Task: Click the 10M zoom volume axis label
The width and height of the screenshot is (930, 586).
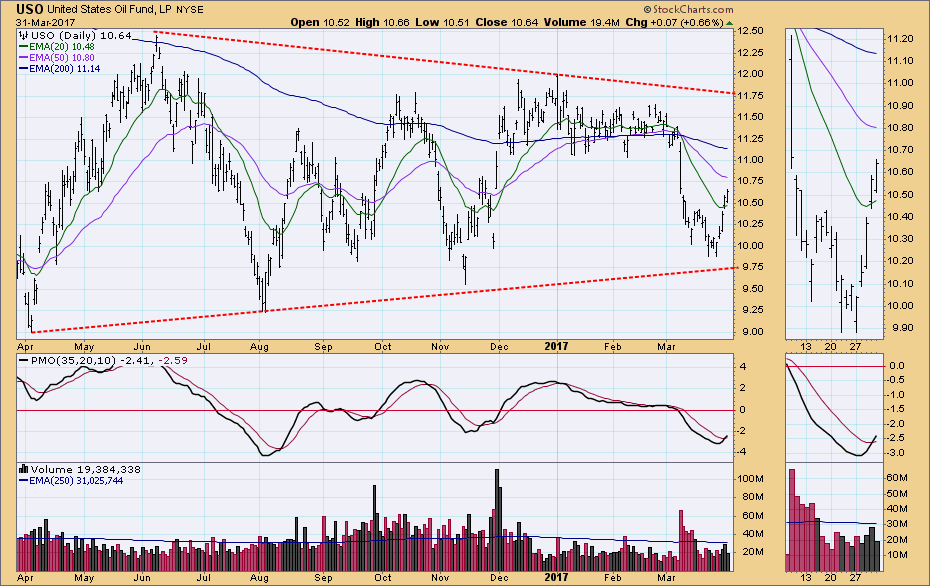Action: [x=897, y=555]
